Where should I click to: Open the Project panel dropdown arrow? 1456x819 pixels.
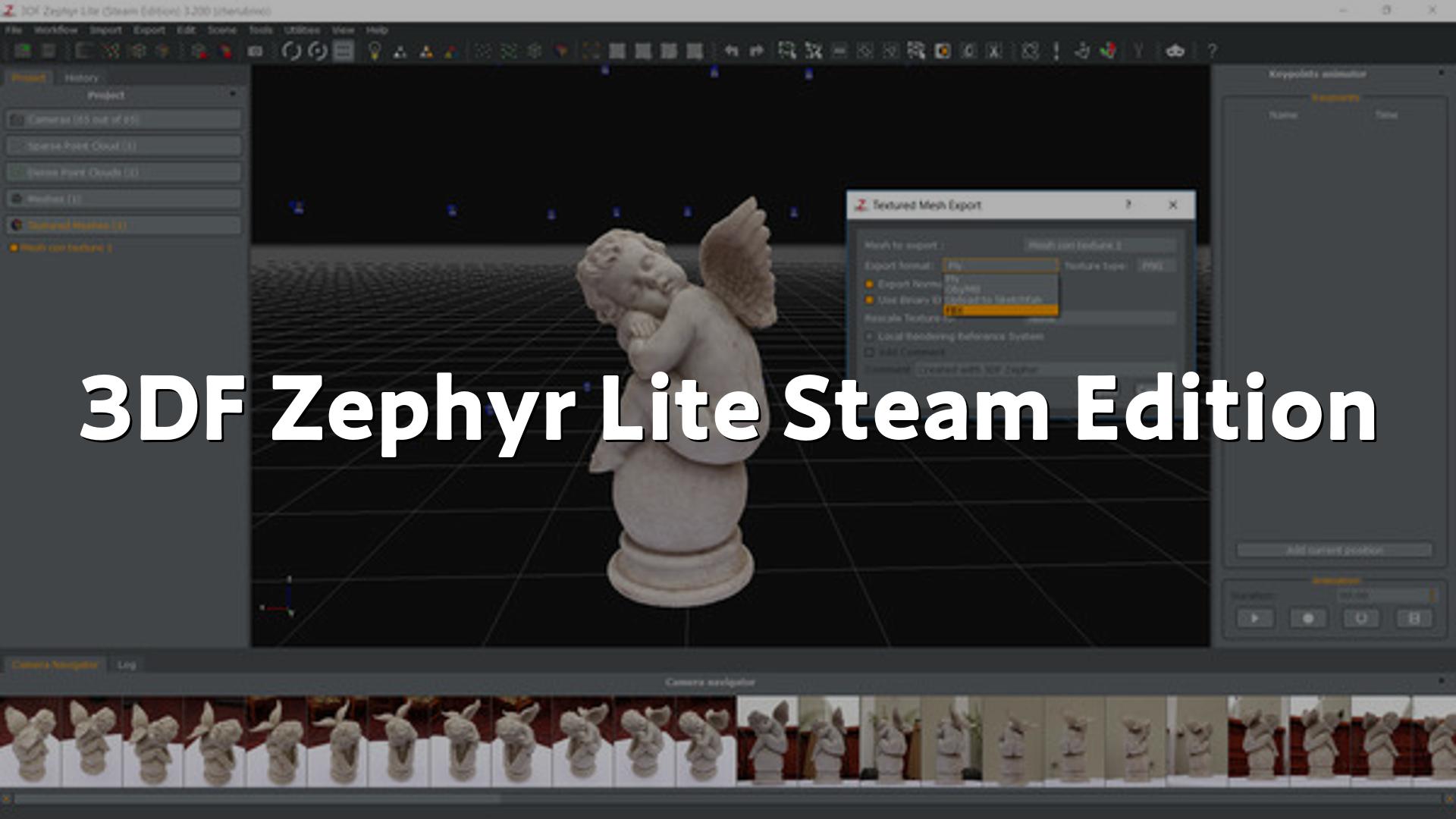(x=233, y=94)
